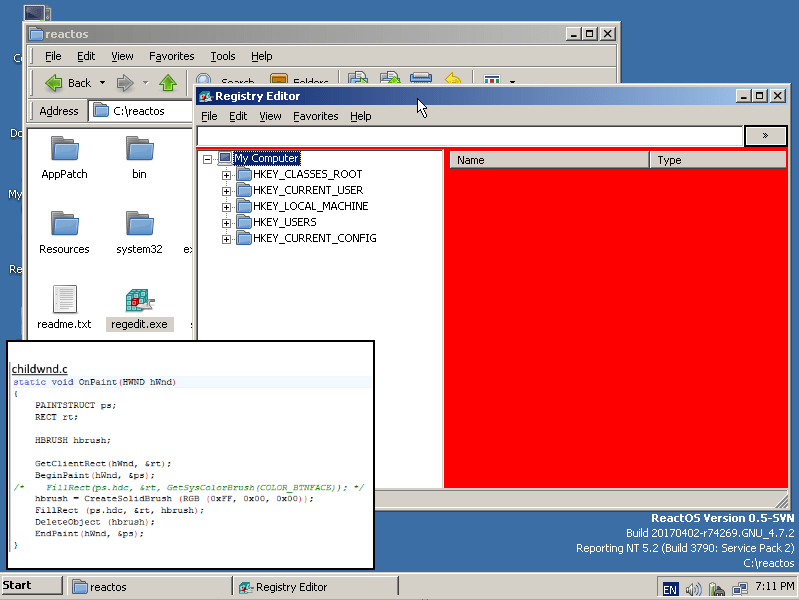Open Help menu in Registry Editor

coord(360,116)
